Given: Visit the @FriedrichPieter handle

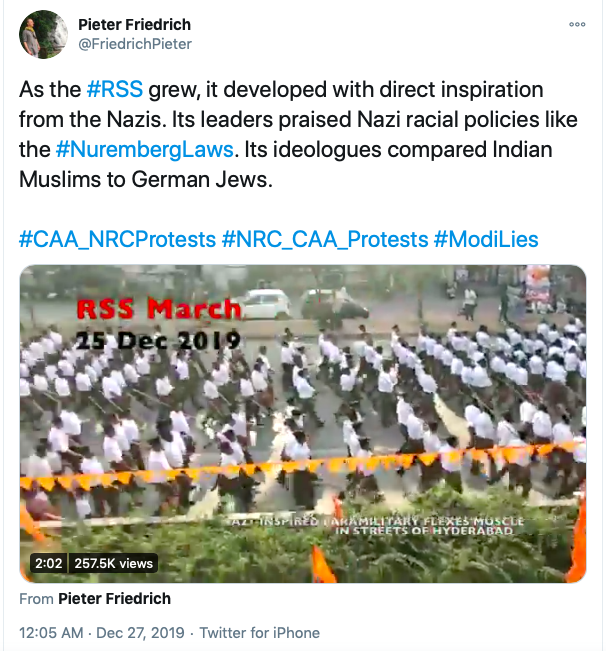Looking at the screenshot, I should [x=134, y=44].
